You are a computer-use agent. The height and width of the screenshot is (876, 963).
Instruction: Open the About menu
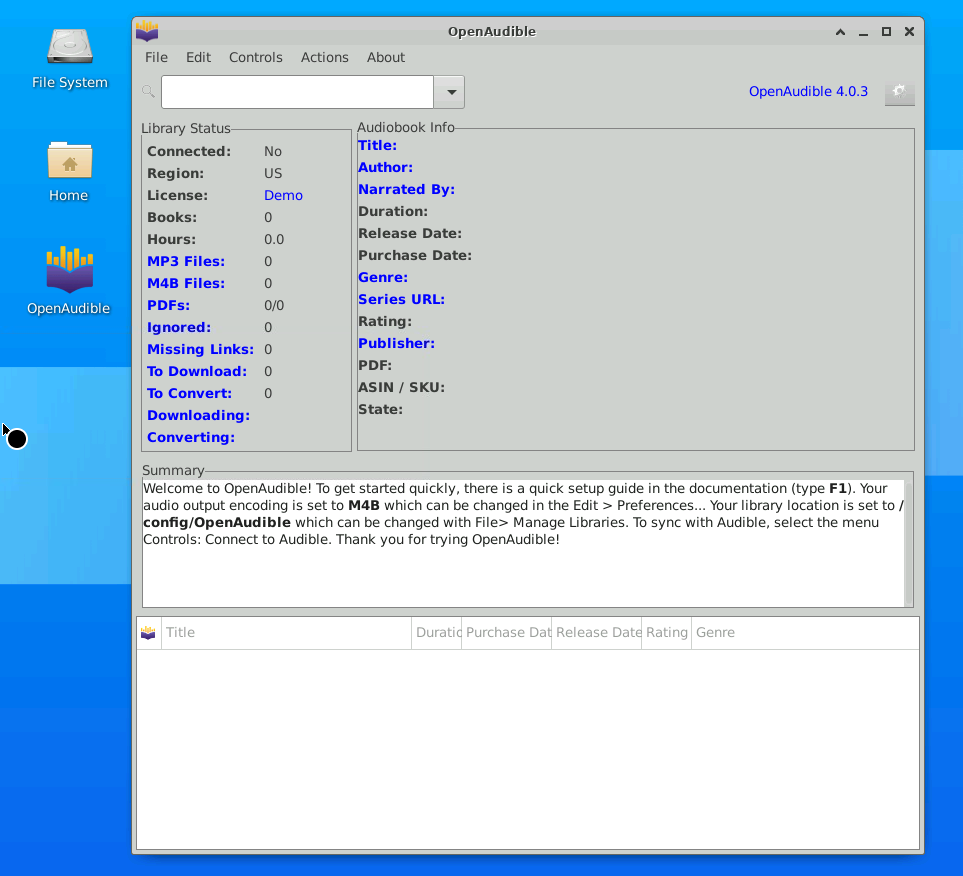pos(386,57)
